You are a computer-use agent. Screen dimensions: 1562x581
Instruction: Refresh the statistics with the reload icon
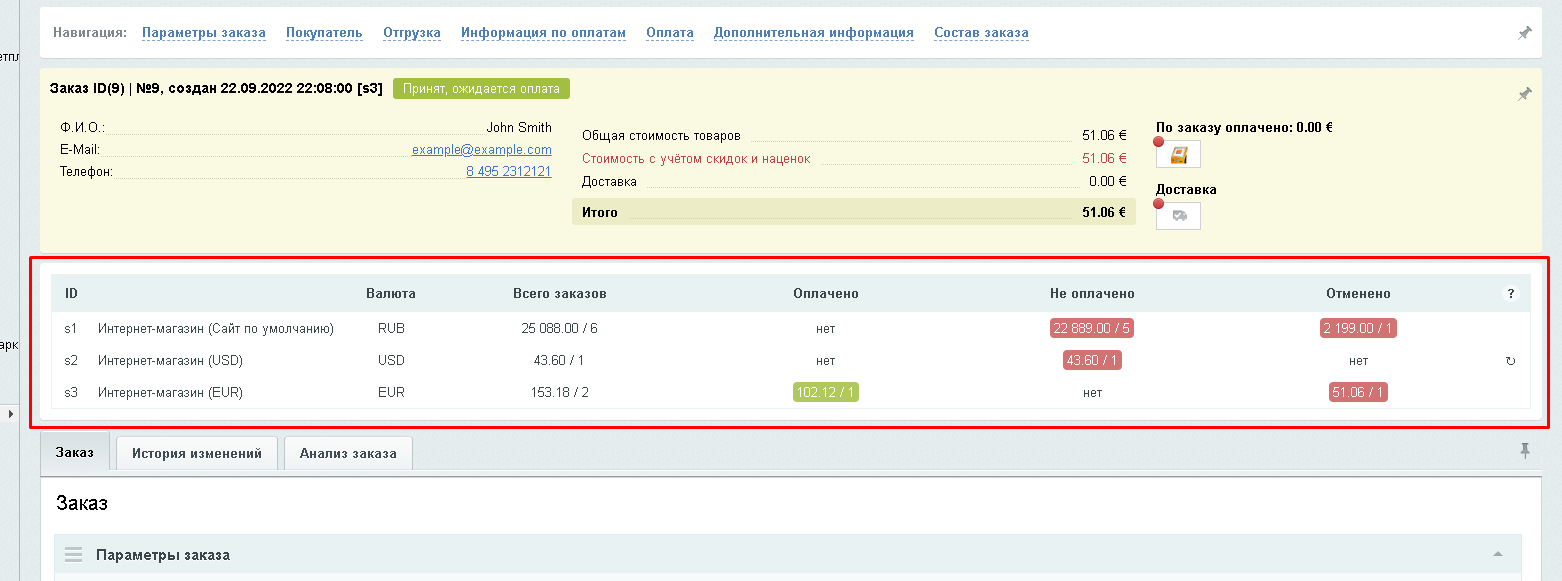point(1510,361)
